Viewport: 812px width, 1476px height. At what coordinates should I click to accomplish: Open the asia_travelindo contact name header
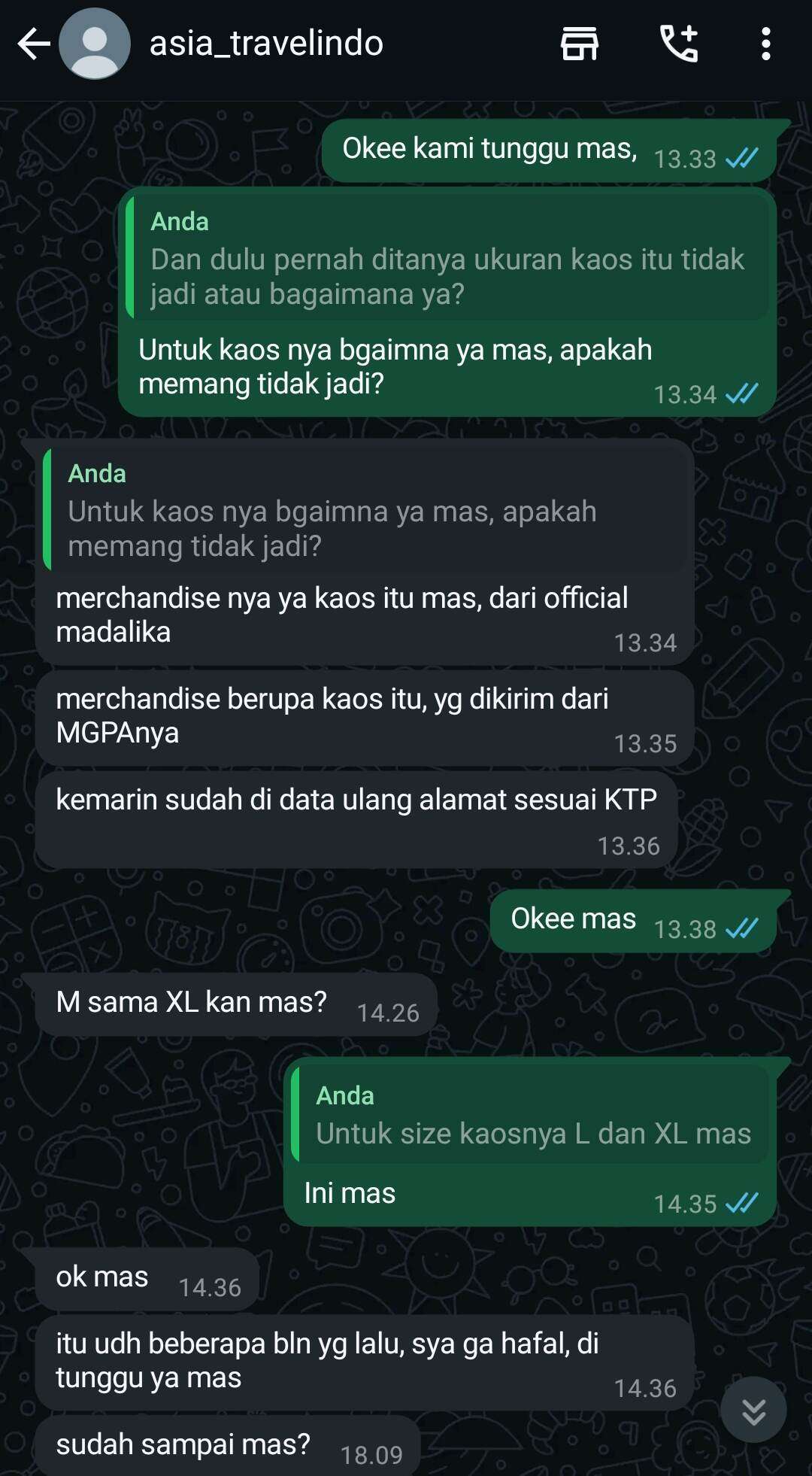point(266,44)
